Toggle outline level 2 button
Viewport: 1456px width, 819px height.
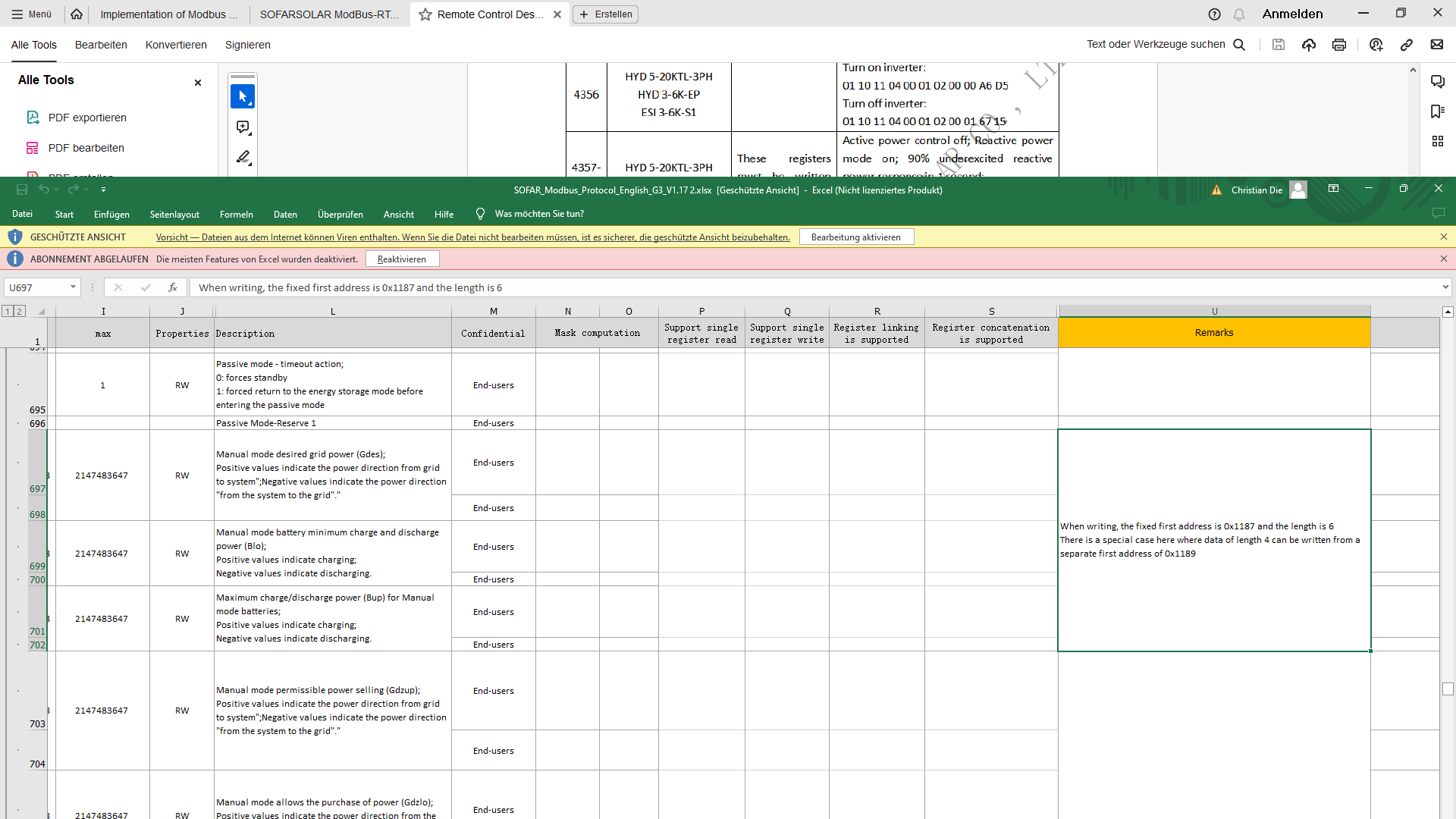20,311
